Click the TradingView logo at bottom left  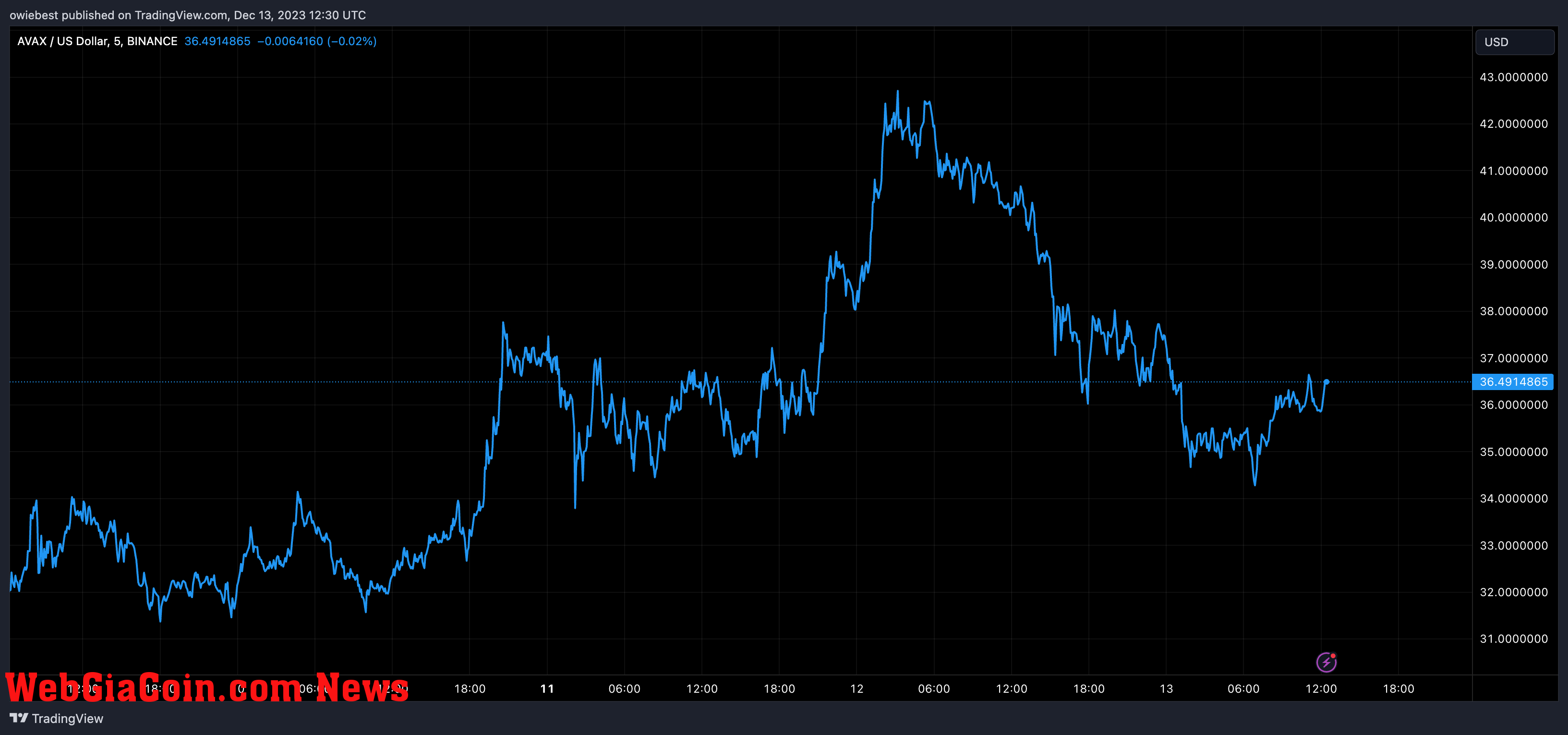(x=57, y=719)
